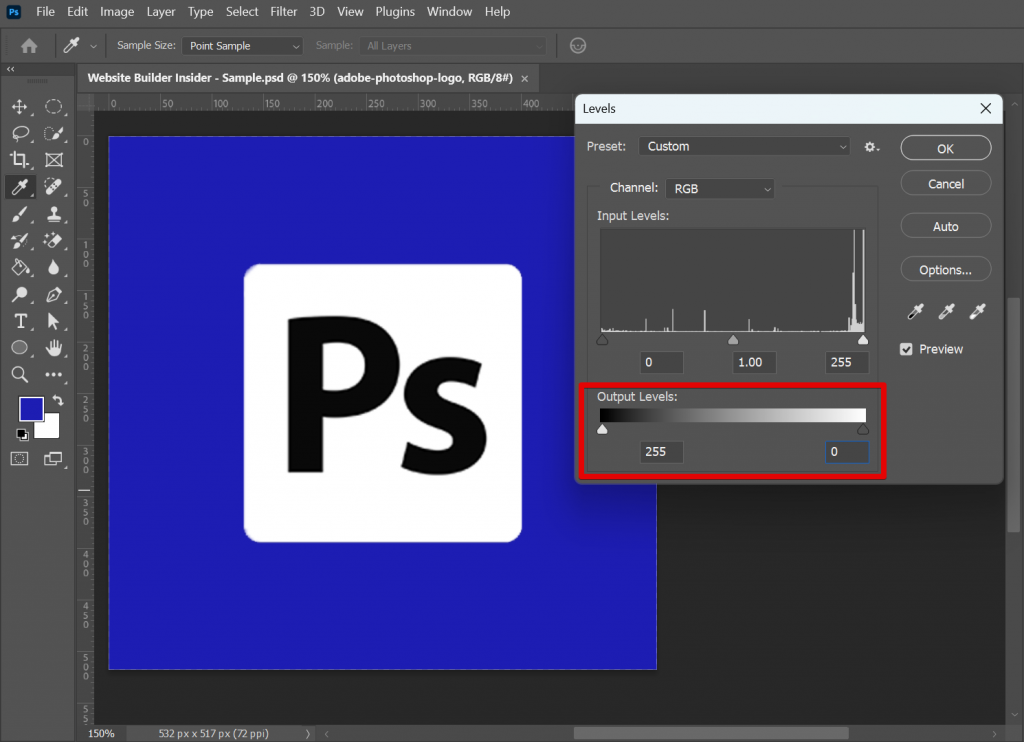This screenshot has width=1024, height=742.
Task: Click the input midtone gamma field
Action: 753,362
